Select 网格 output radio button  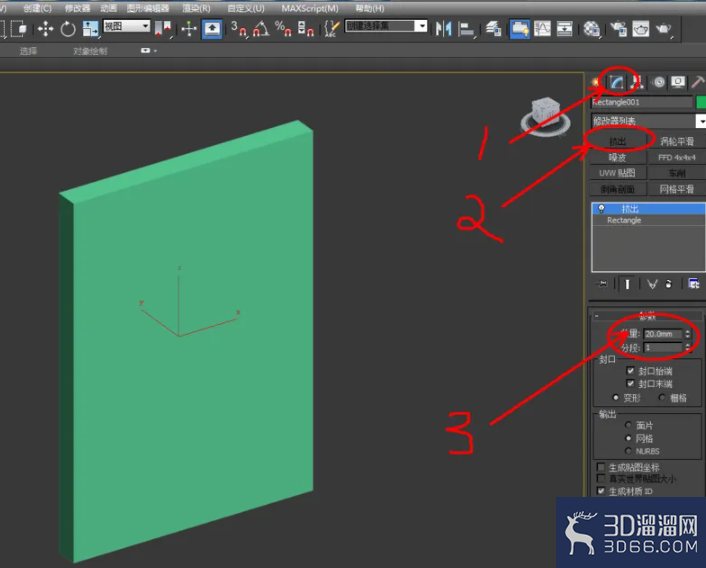click(628, 438)
